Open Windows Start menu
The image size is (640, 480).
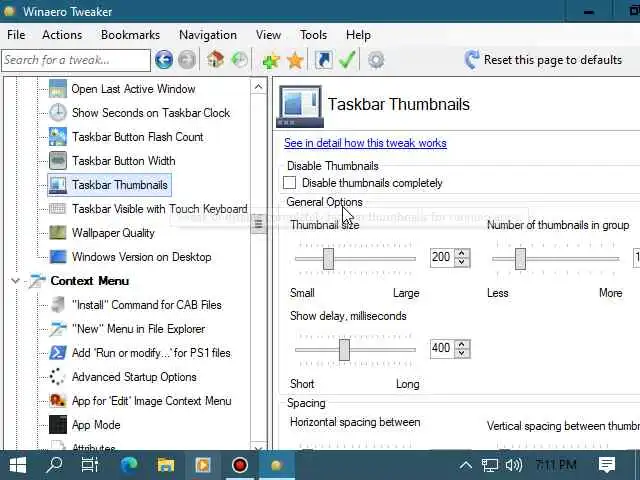(18, 465)
